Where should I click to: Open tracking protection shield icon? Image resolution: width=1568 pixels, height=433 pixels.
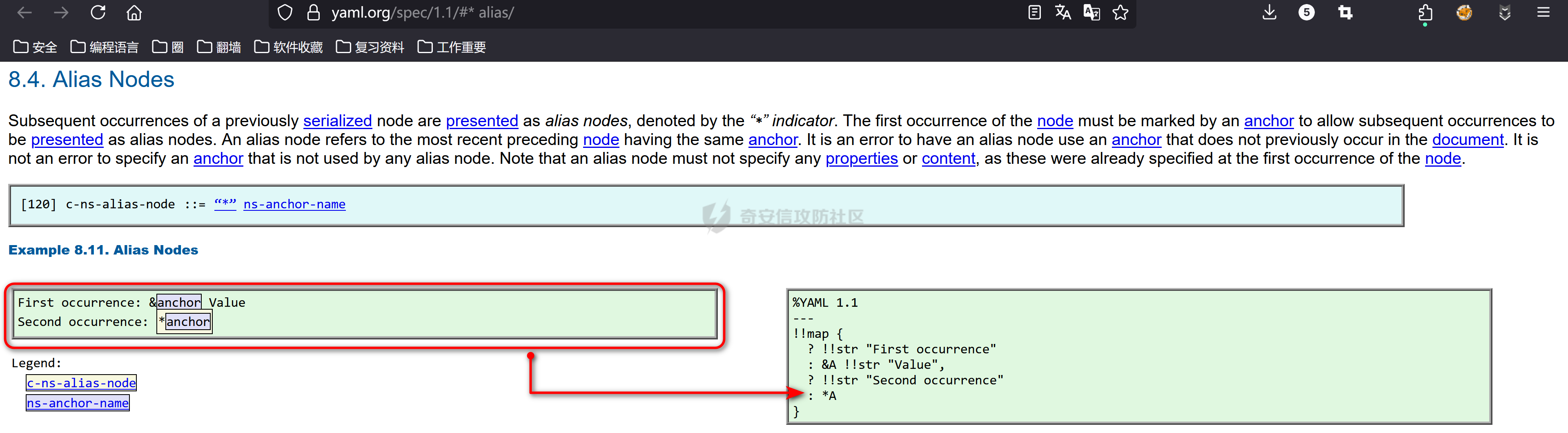285,12
